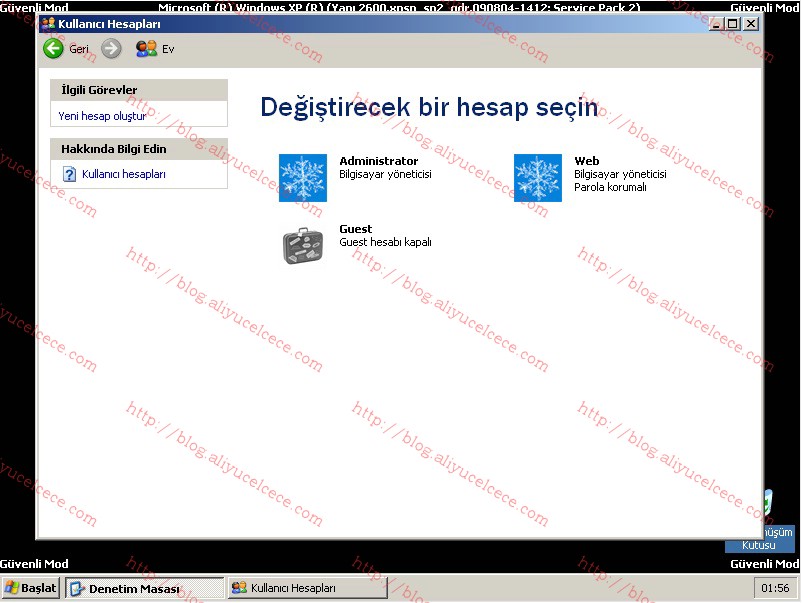Click the Guest suitcase icon
This screenshot has width=802, height=603.
[x=303, y=245]
